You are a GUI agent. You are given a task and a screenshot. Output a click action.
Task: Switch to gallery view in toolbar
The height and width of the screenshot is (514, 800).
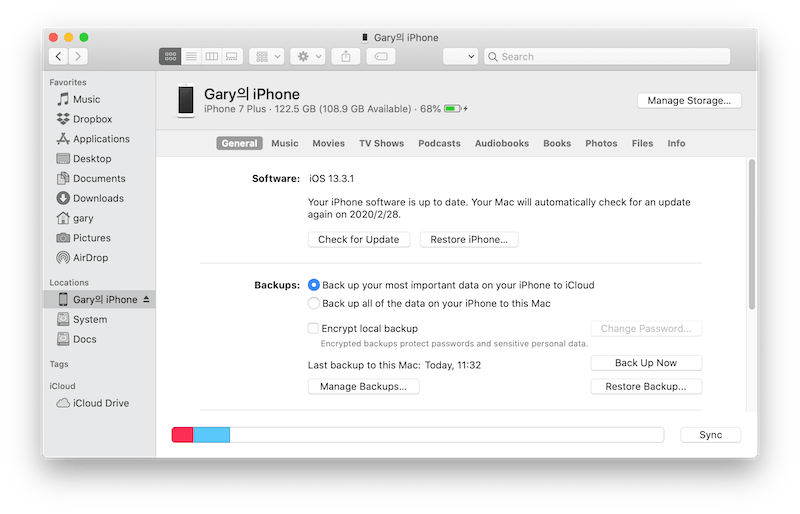click(232, 56)
